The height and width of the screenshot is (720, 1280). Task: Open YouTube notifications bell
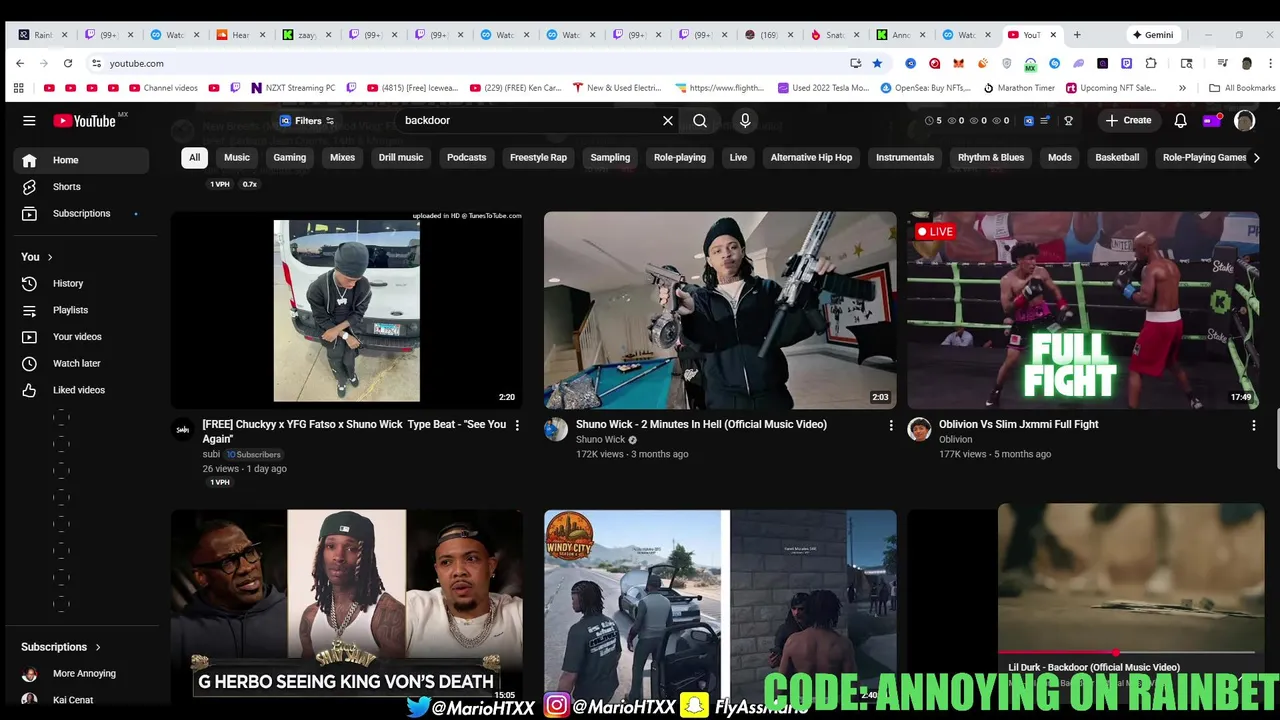[1180, 121]
